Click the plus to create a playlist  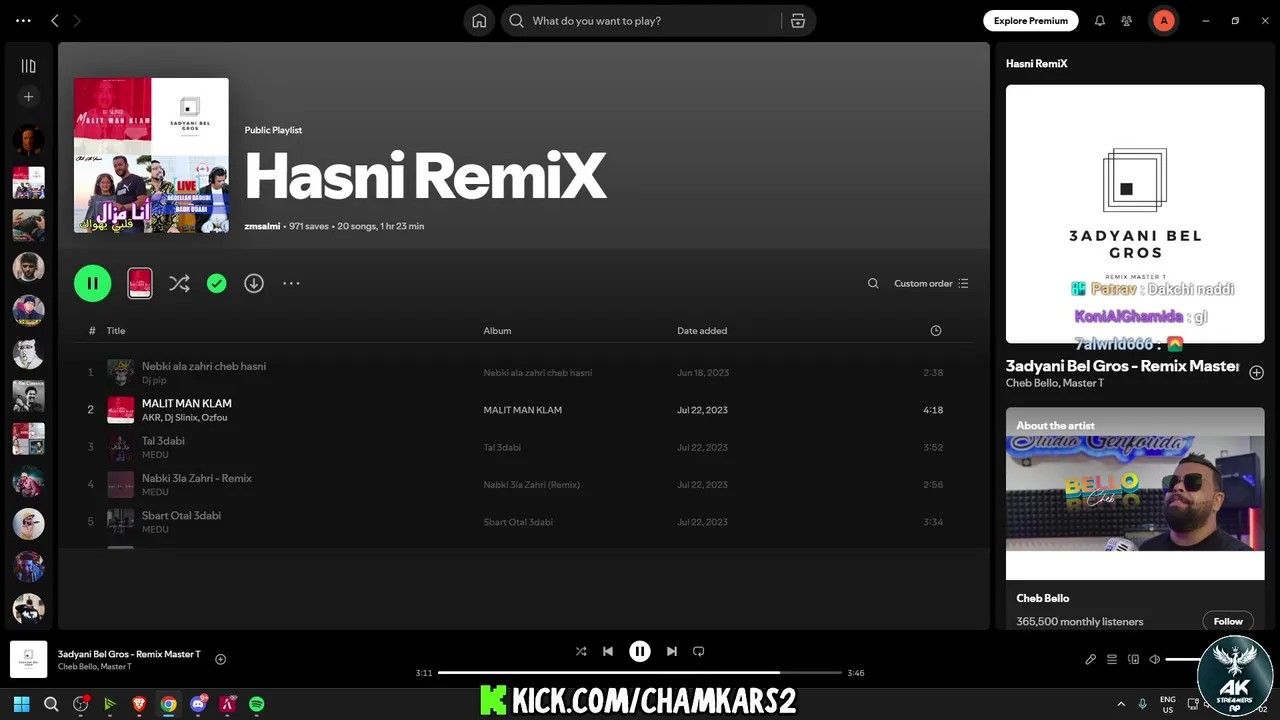28,97
